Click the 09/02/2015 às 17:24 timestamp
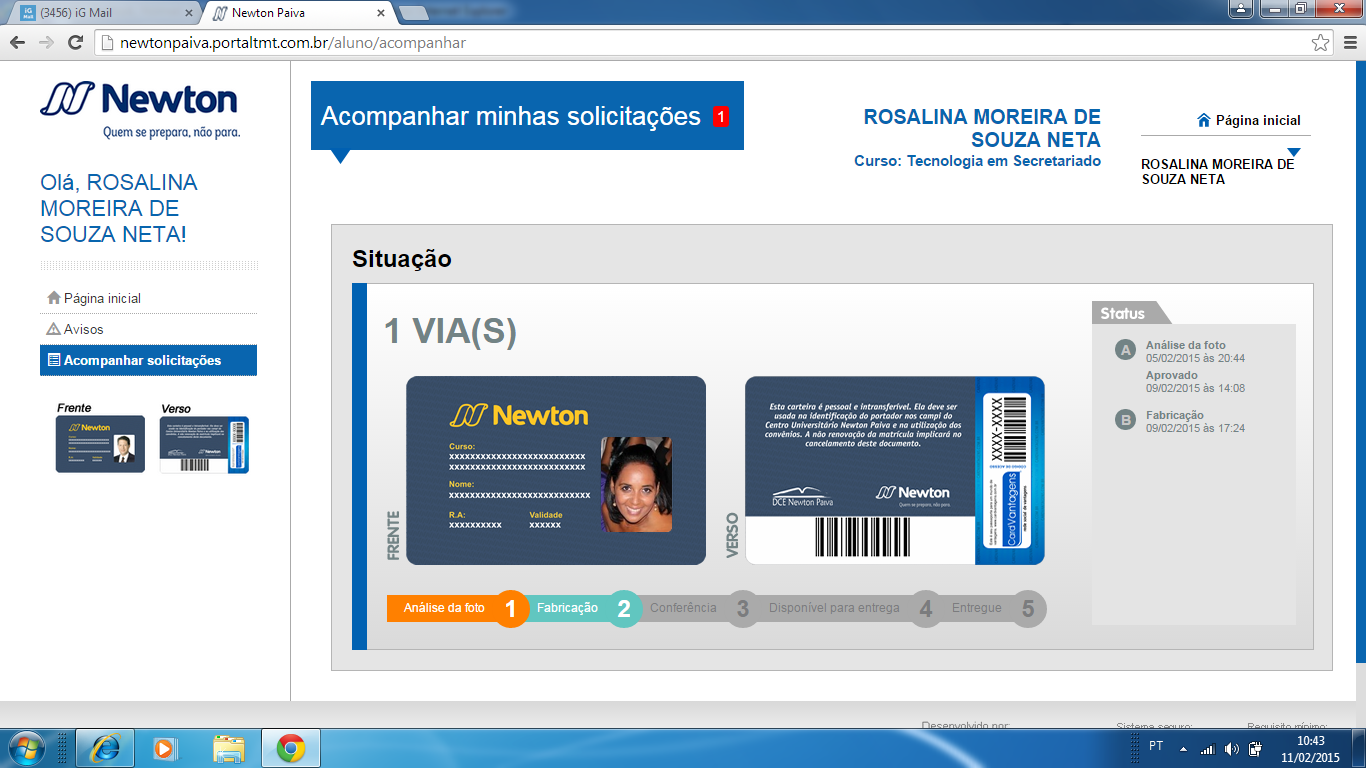Image resolution: width=1366 pixels, height=768 pixels. coord(1195,428)
